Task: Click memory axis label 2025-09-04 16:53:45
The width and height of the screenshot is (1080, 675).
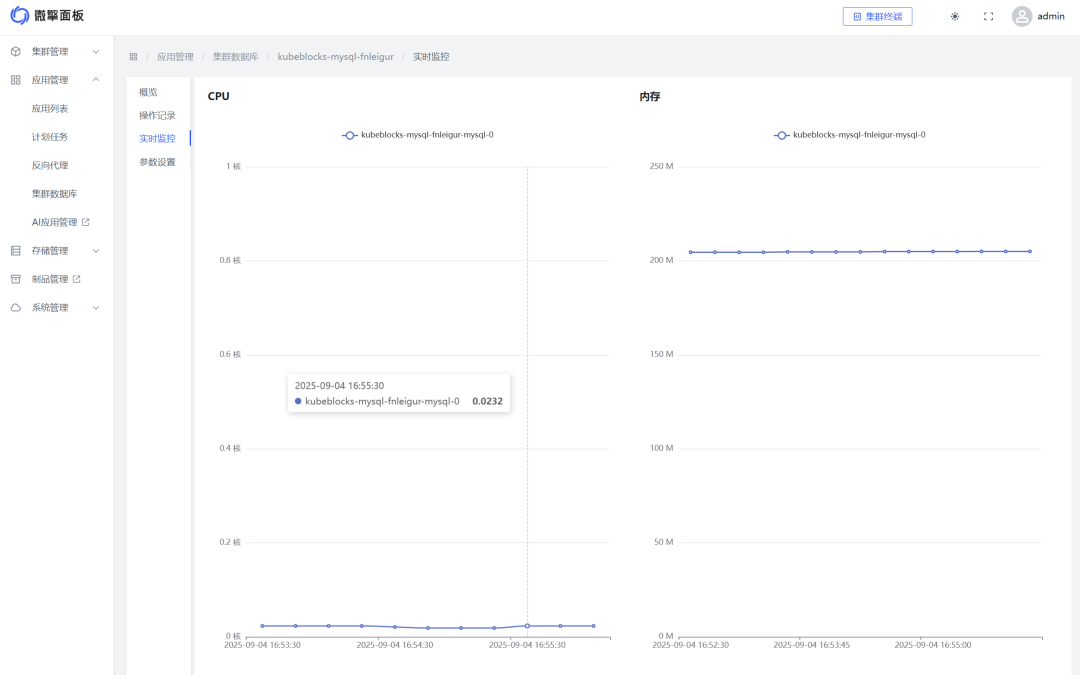Action: 812,645
